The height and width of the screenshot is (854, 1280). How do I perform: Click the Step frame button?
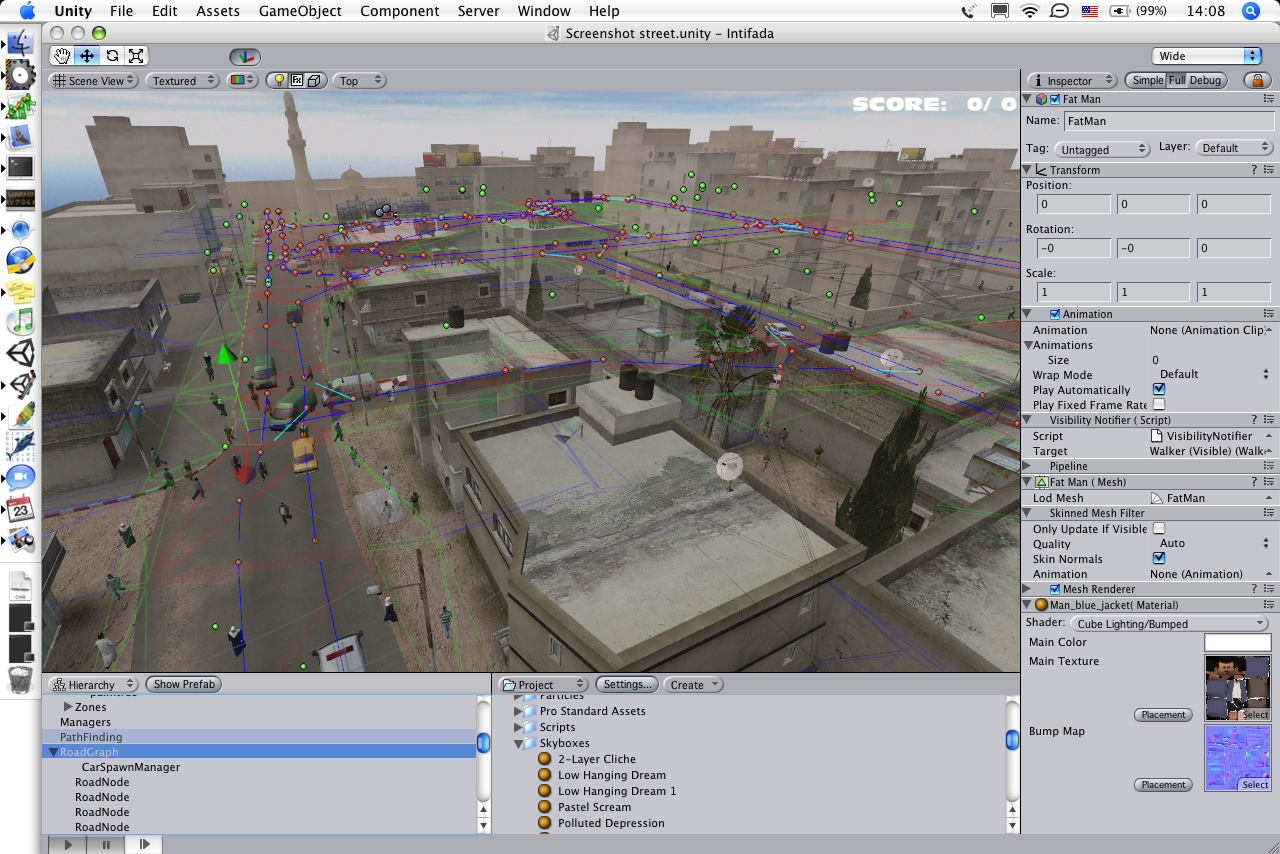(144, 844)
